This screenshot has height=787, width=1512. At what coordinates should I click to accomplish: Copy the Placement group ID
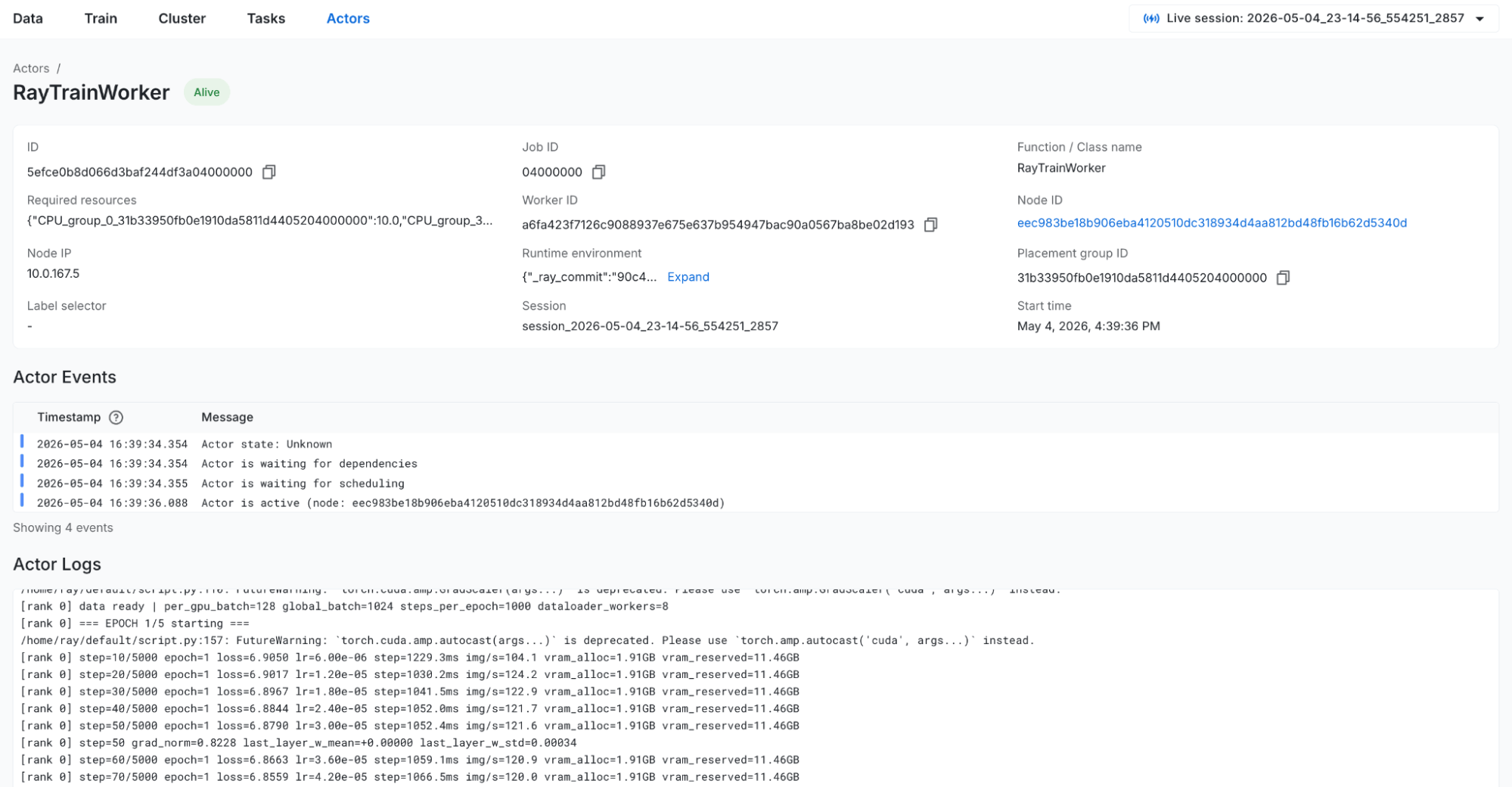click(1283, 278)
